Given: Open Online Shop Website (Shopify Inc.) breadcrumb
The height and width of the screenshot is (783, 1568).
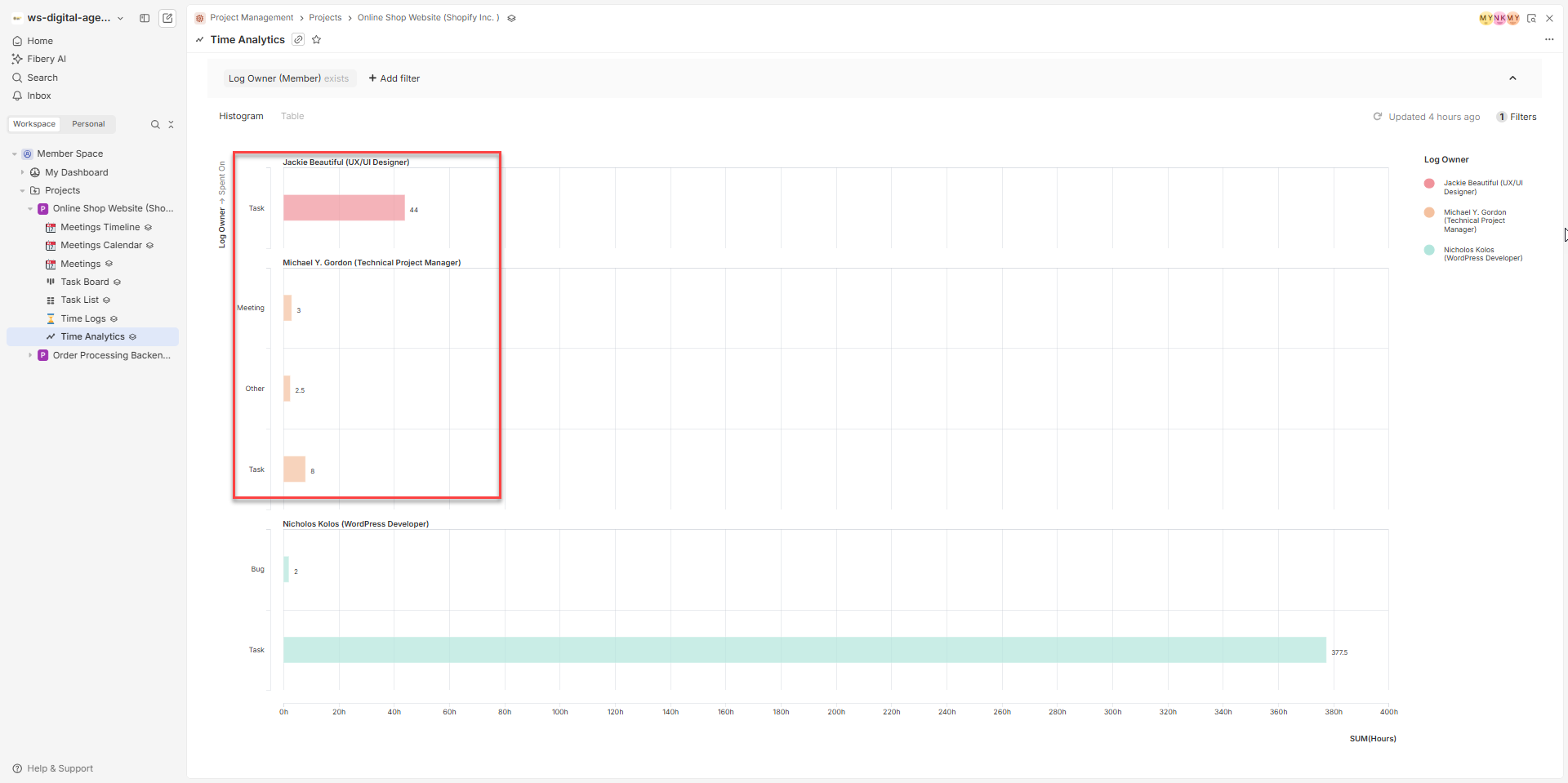Looking at the screenshot, I should pos(429,18).
